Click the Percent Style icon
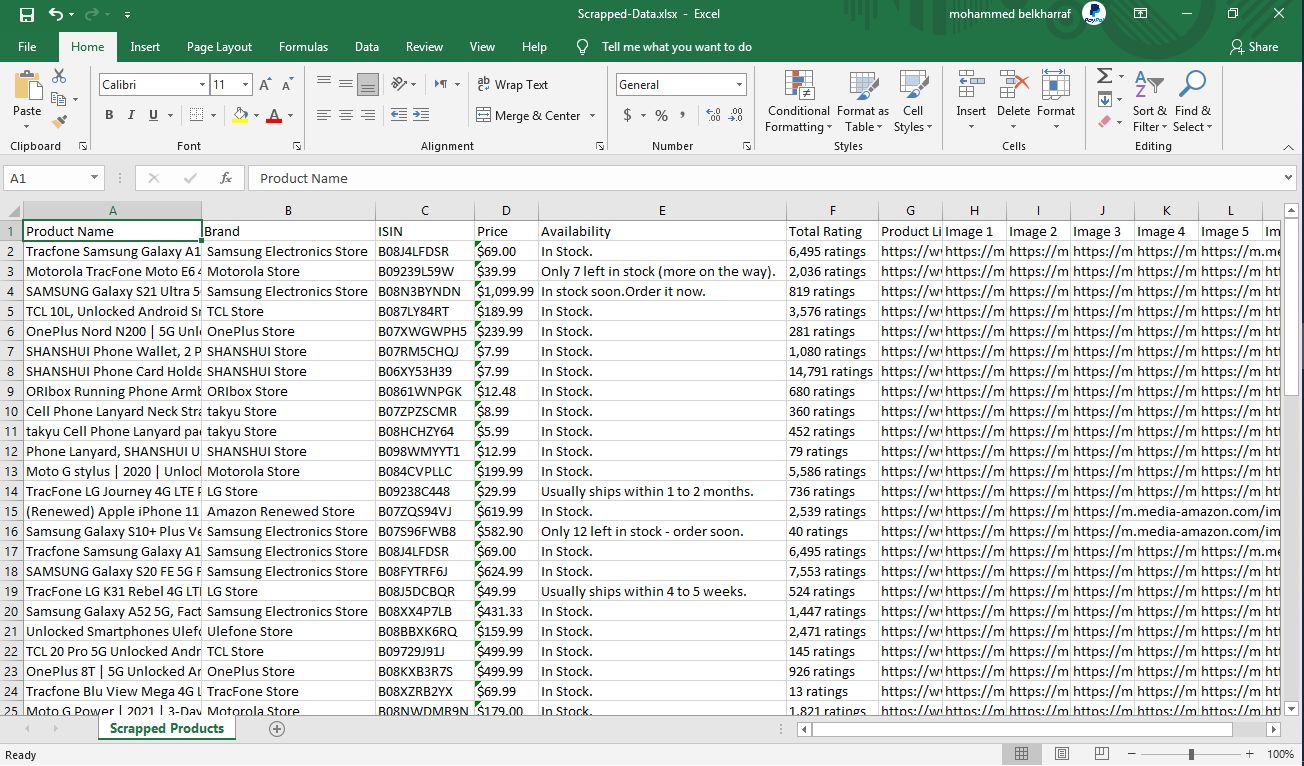The width and height of the screenshot is (1304, 766). pos(661,116)
